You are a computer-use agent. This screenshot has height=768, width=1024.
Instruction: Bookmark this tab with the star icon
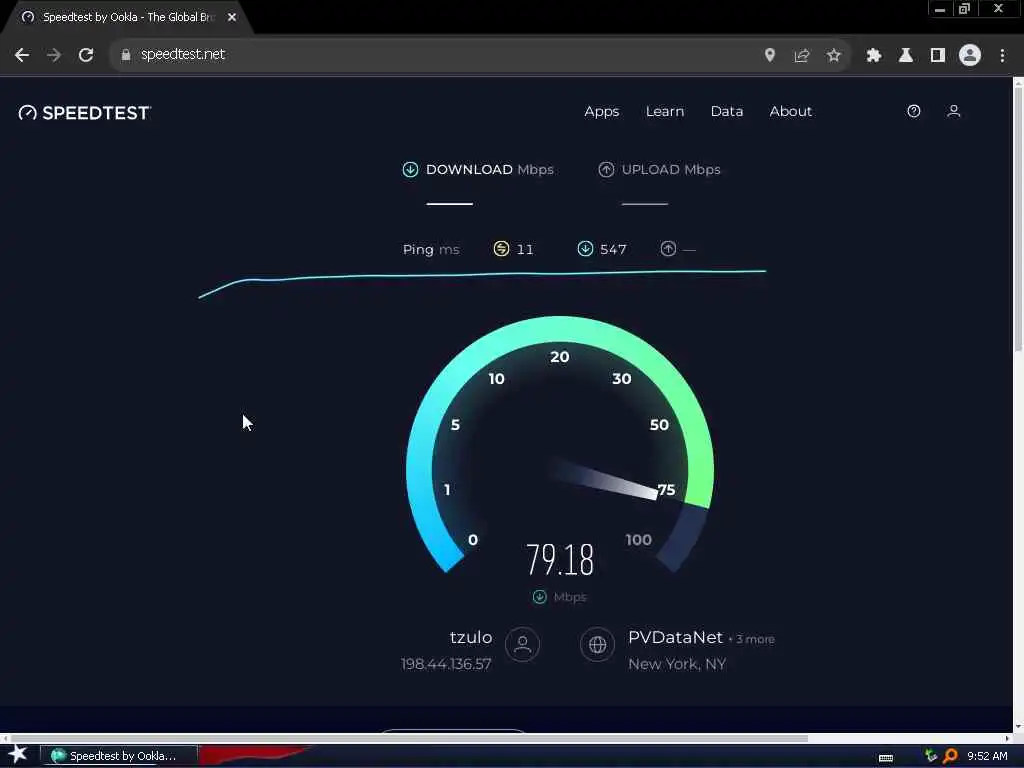pos(833,55)
